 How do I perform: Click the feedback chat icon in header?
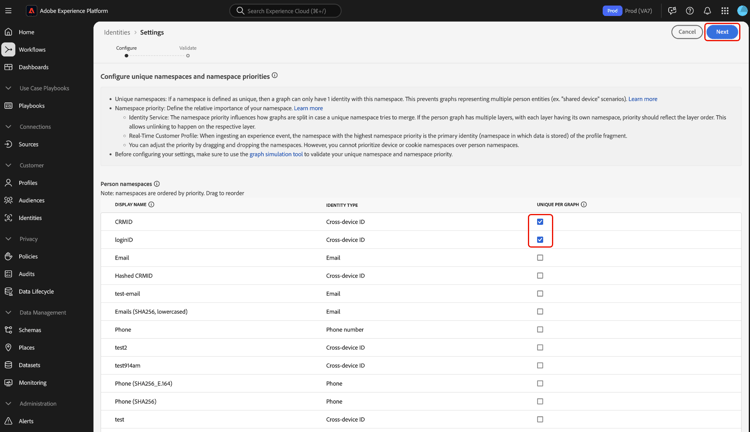tap(672, 11)
